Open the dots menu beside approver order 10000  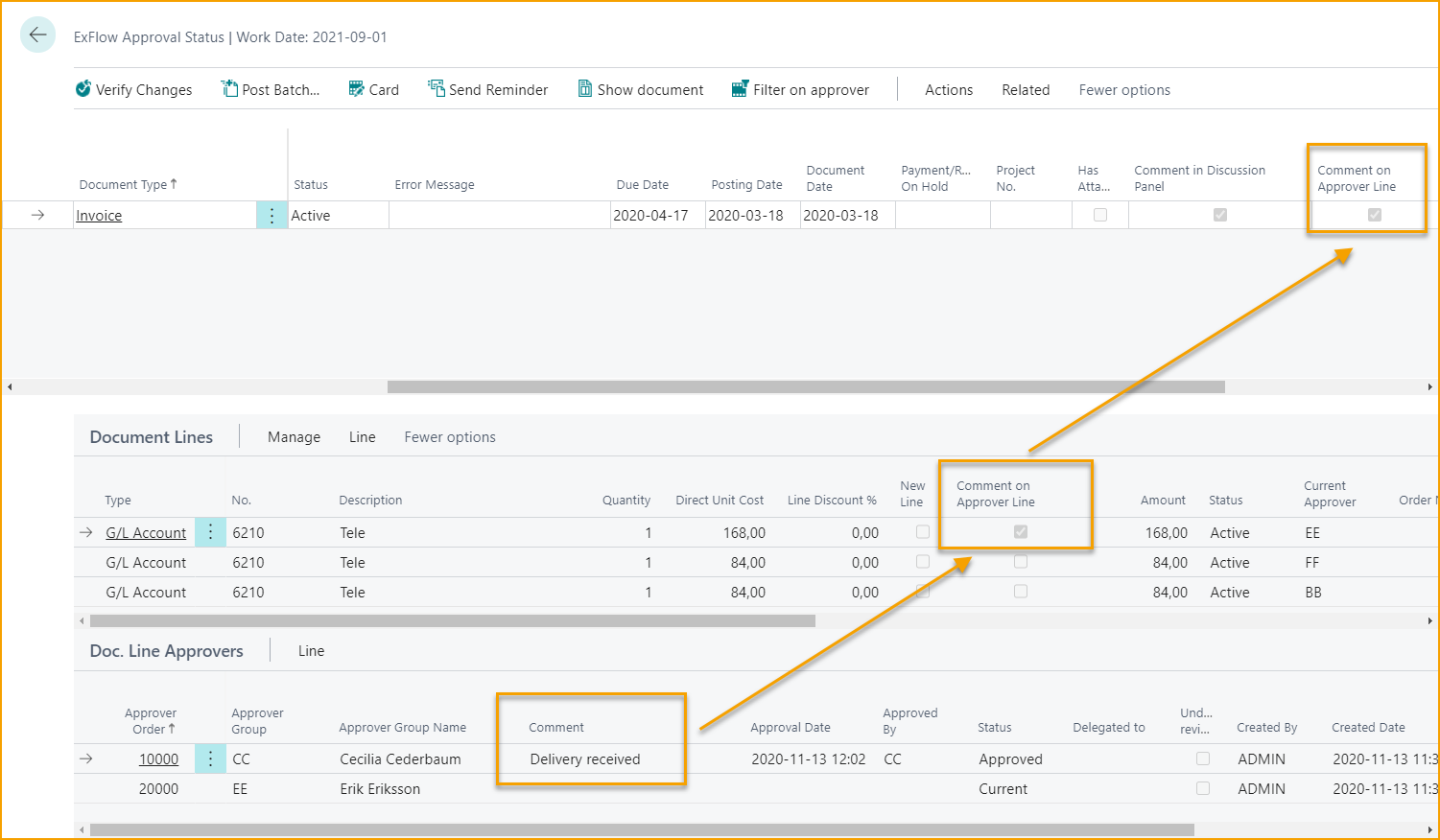(x=210, y=758)
